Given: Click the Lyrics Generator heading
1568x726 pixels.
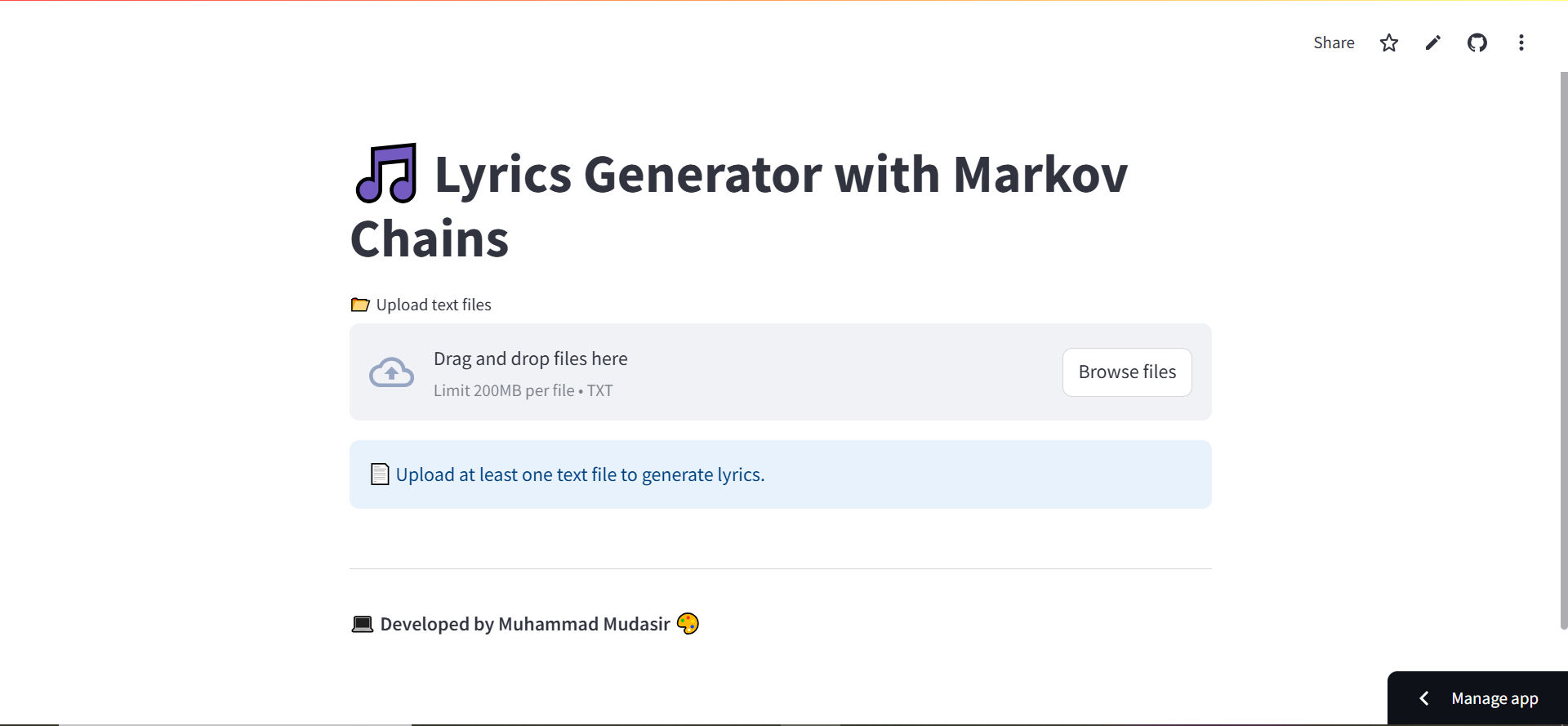Looking at the screenshot, I should [737, 204].
